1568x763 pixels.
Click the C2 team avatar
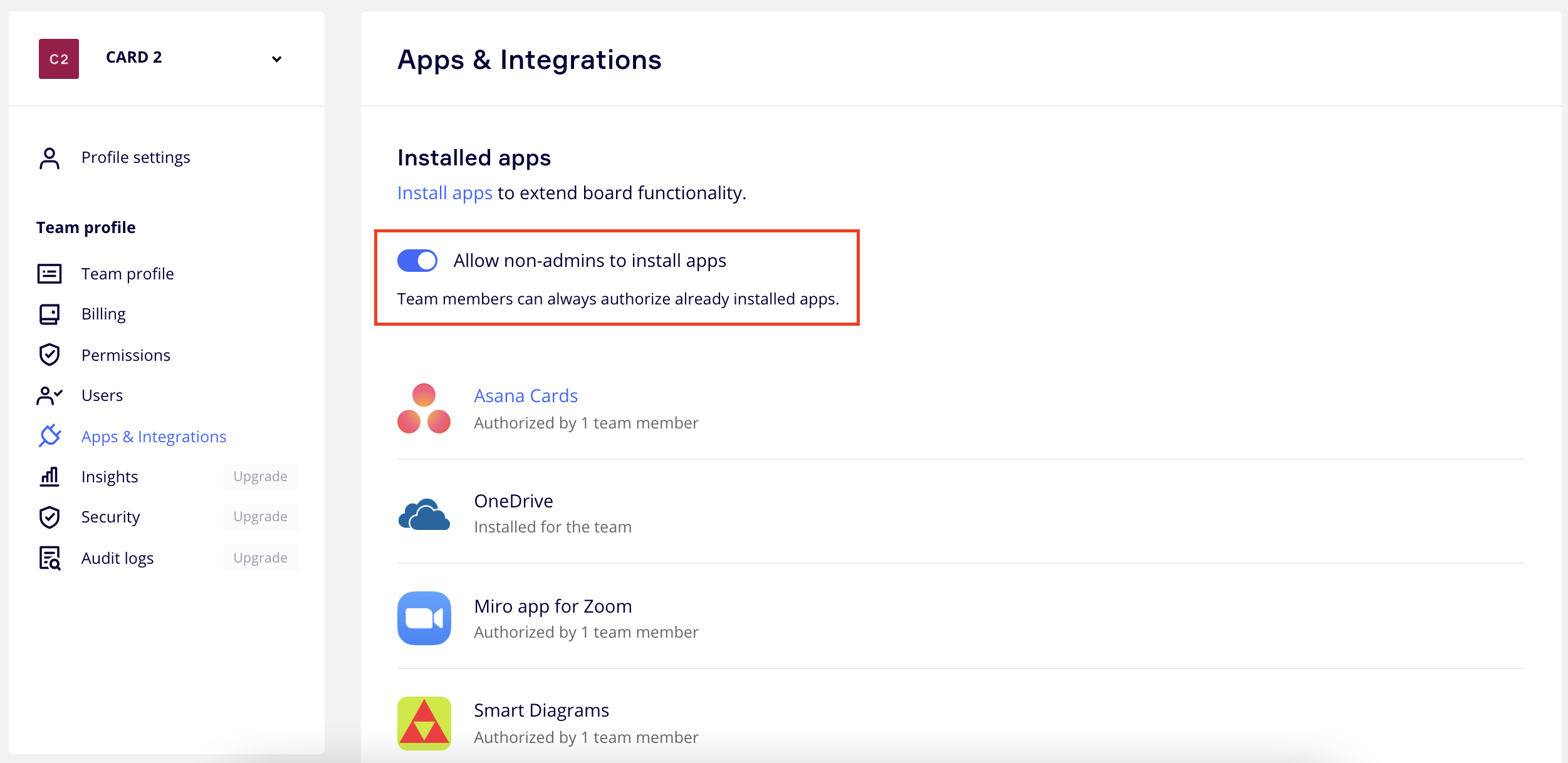pyautogui.click(x=59, y=59)
